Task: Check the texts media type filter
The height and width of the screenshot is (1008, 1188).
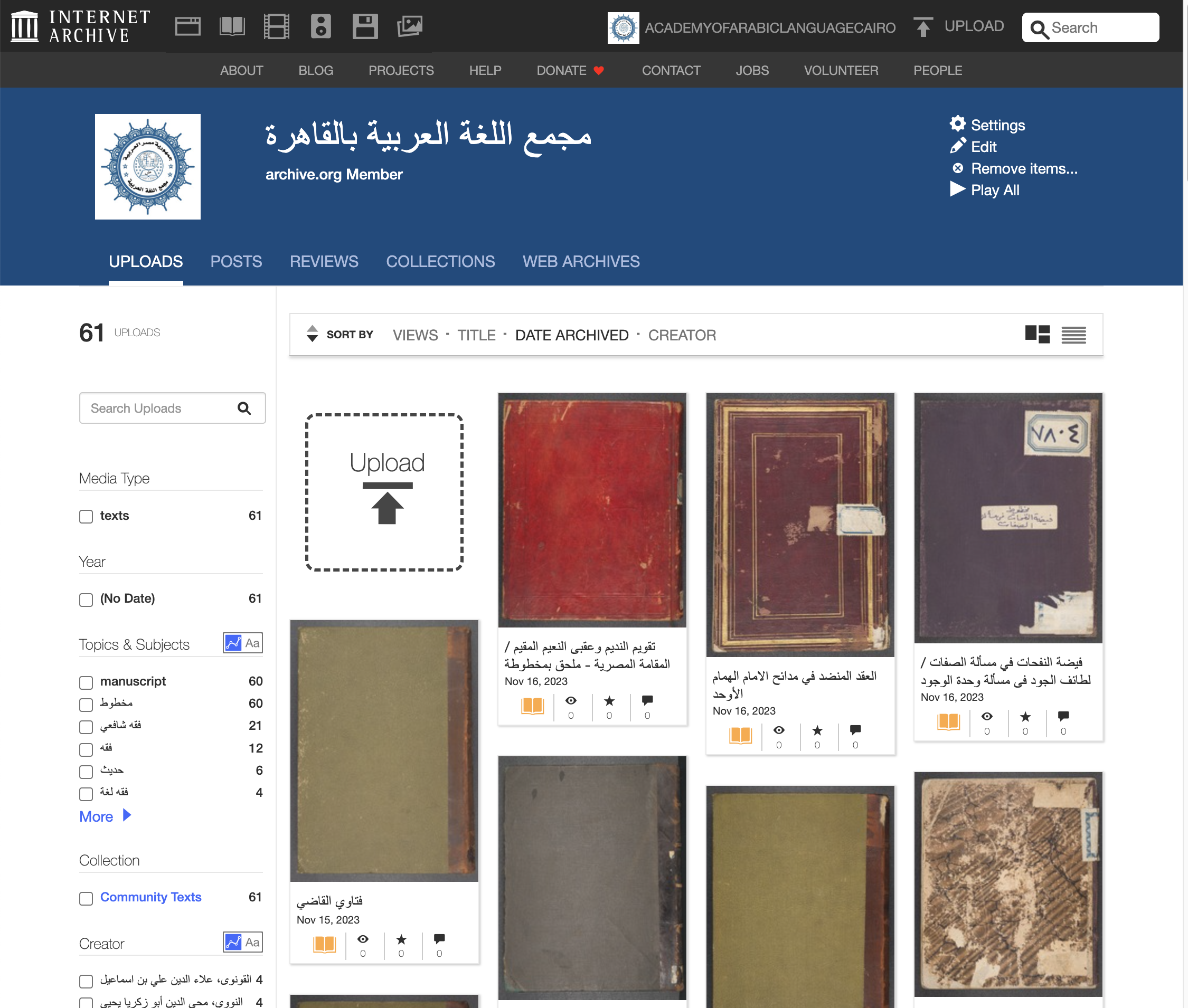Action: [x=86, y=517]
